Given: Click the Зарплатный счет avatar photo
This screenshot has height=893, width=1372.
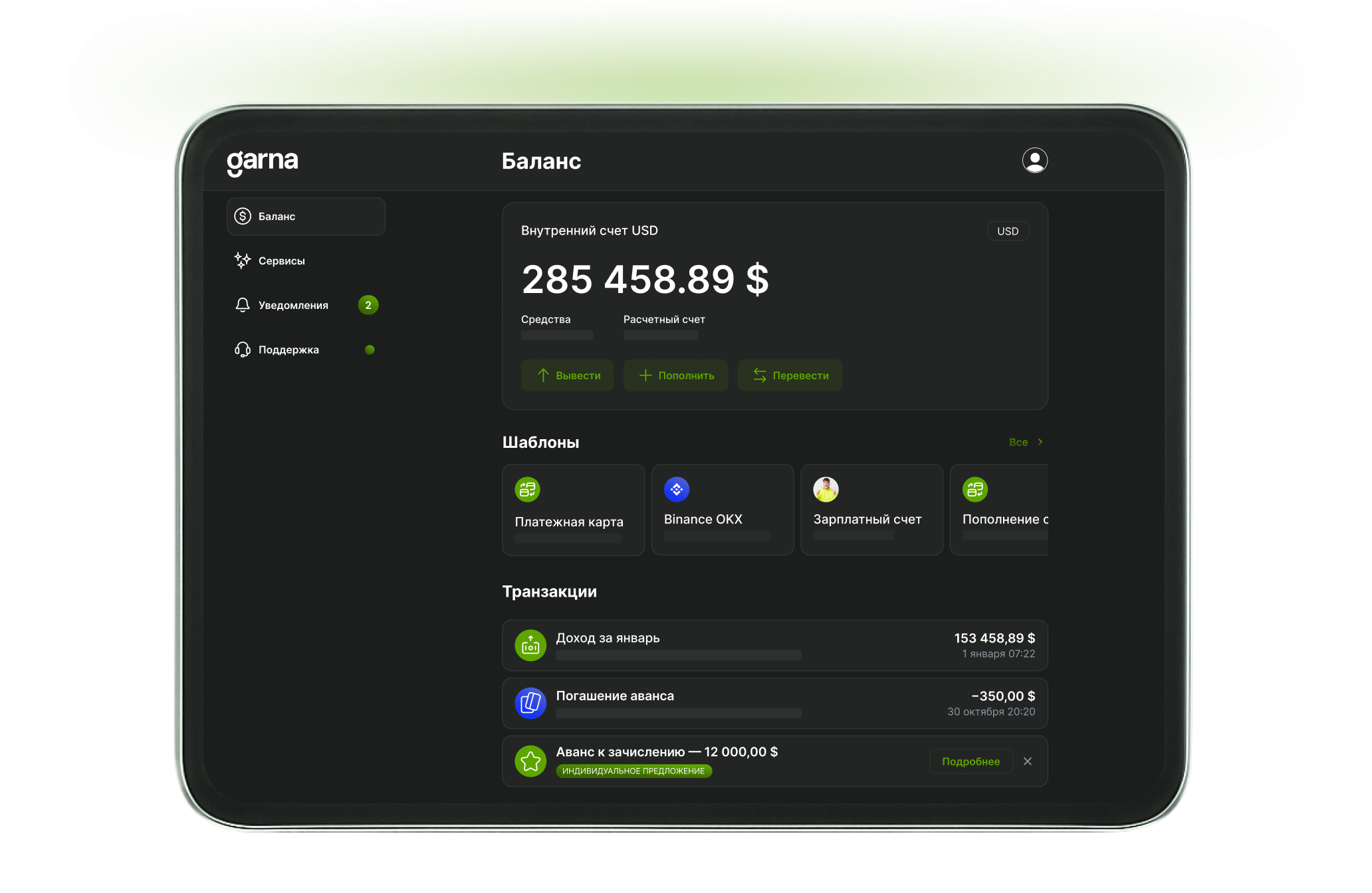Looking at the screenshot, I should 826,490.
